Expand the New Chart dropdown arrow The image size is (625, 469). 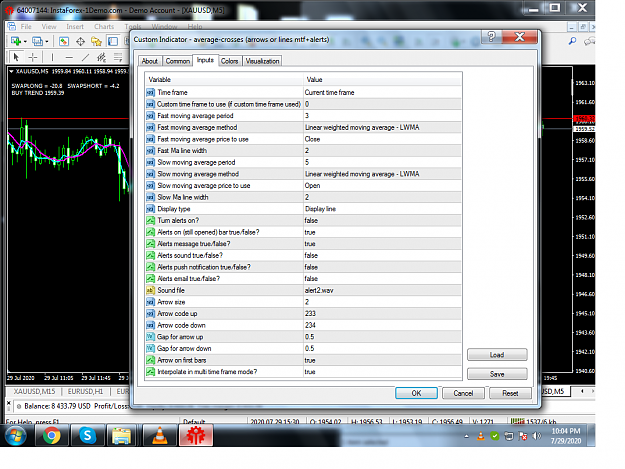[x=25, y=41]
